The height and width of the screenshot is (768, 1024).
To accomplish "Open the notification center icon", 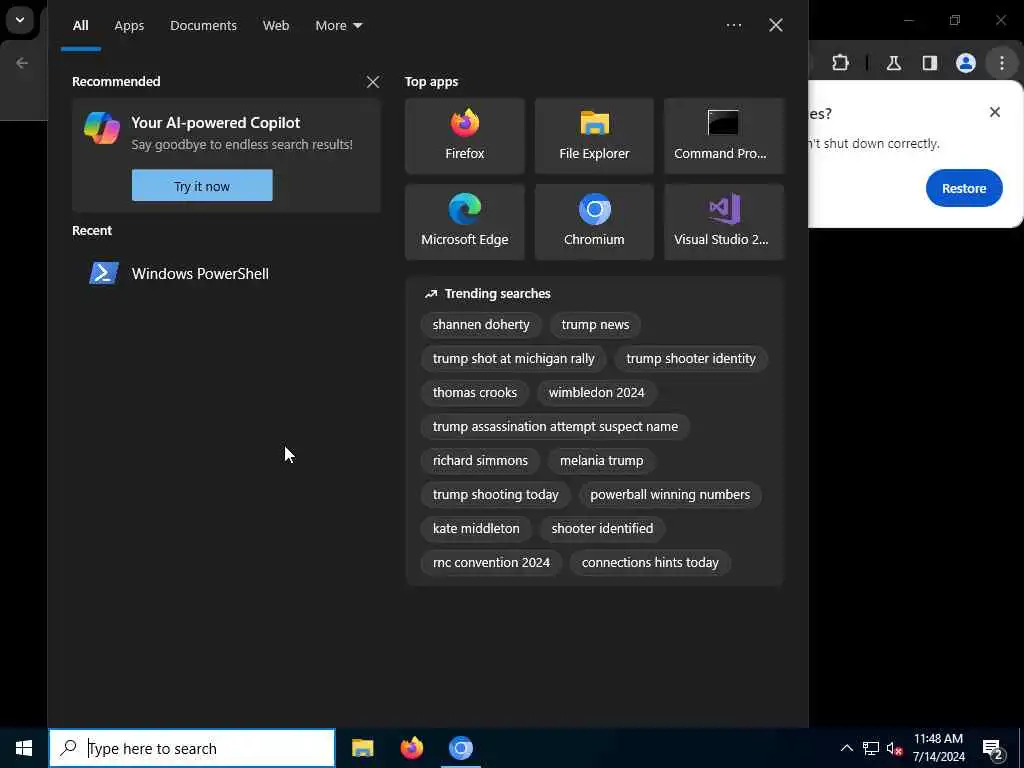I will pyautogui.click(x=993, y=748).
